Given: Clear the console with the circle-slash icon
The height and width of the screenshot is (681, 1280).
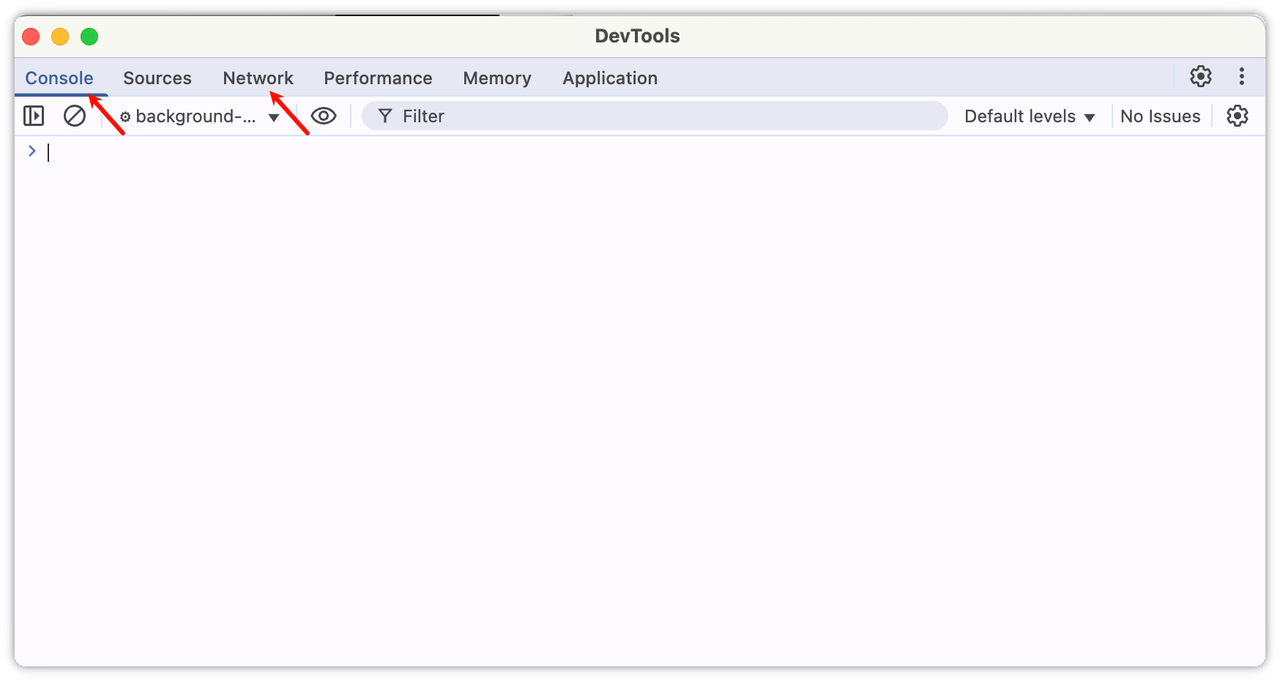Looking at the screenshot, I should tap(74, 116).
